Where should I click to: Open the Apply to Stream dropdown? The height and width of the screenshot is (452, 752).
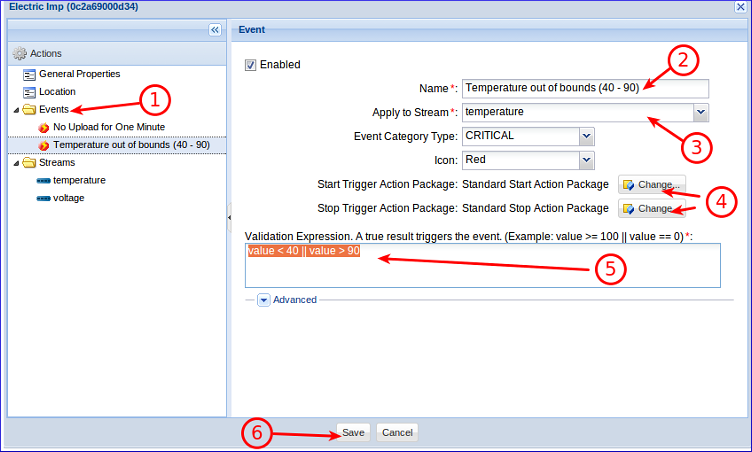tap(700, 112)
